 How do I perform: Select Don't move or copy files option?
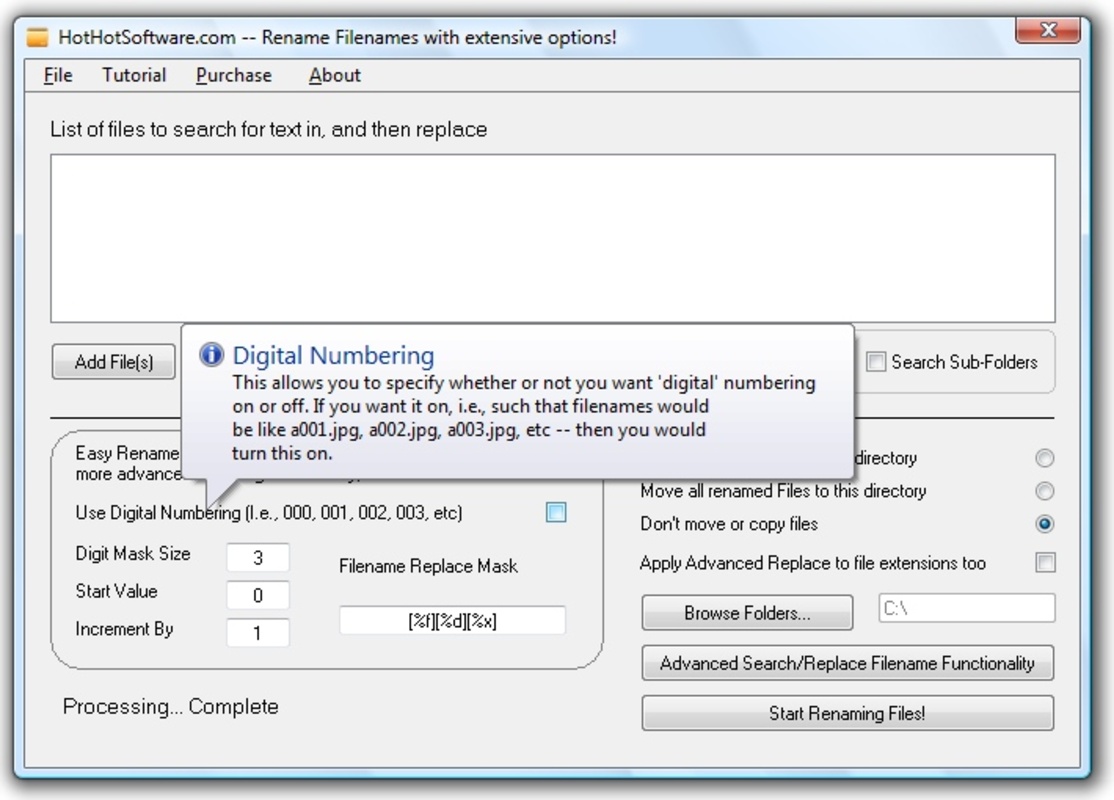1044,524
